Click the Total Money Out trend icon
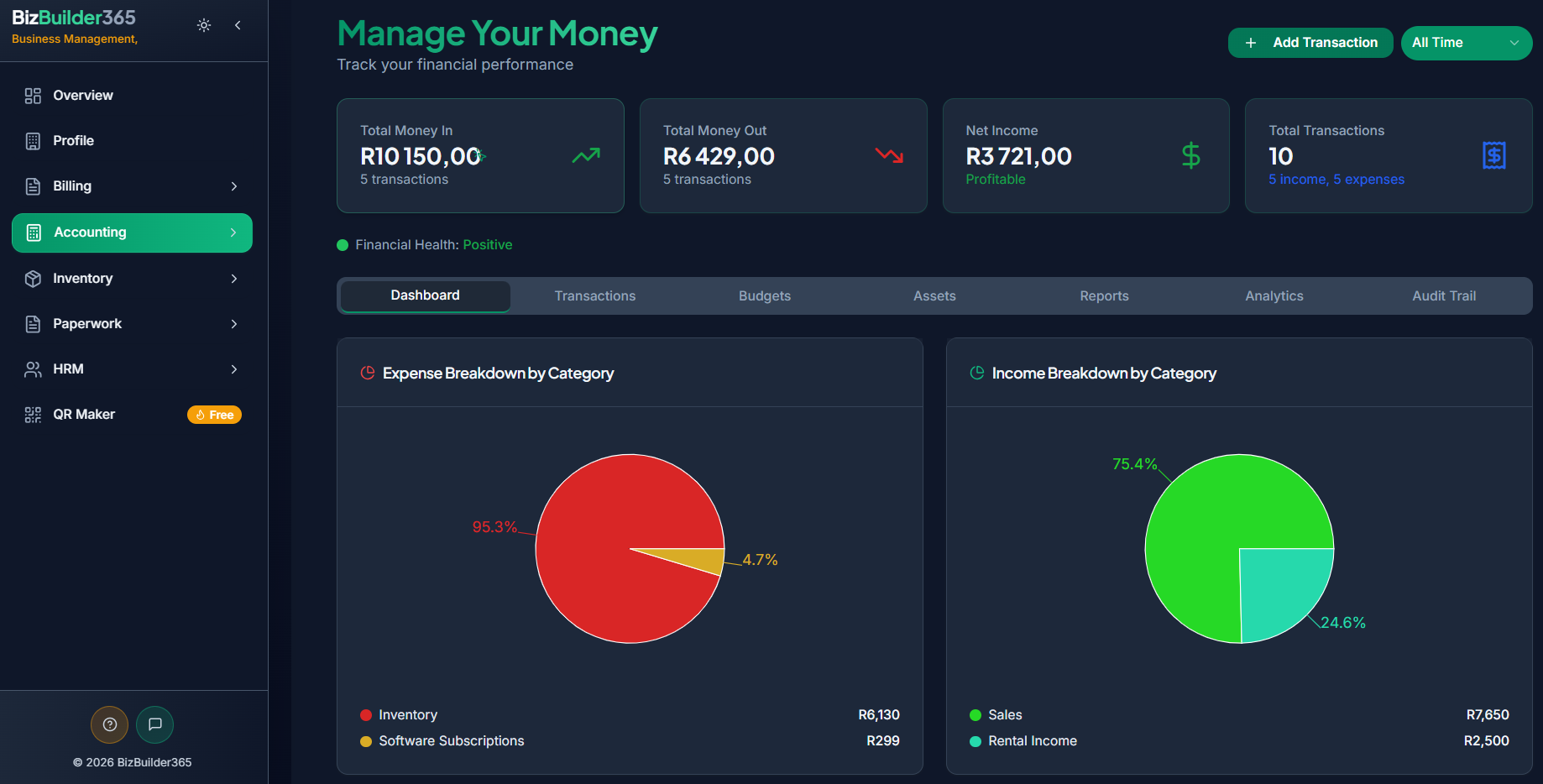This screenshot has width=1543, height=784. click(x=889, y=155)
